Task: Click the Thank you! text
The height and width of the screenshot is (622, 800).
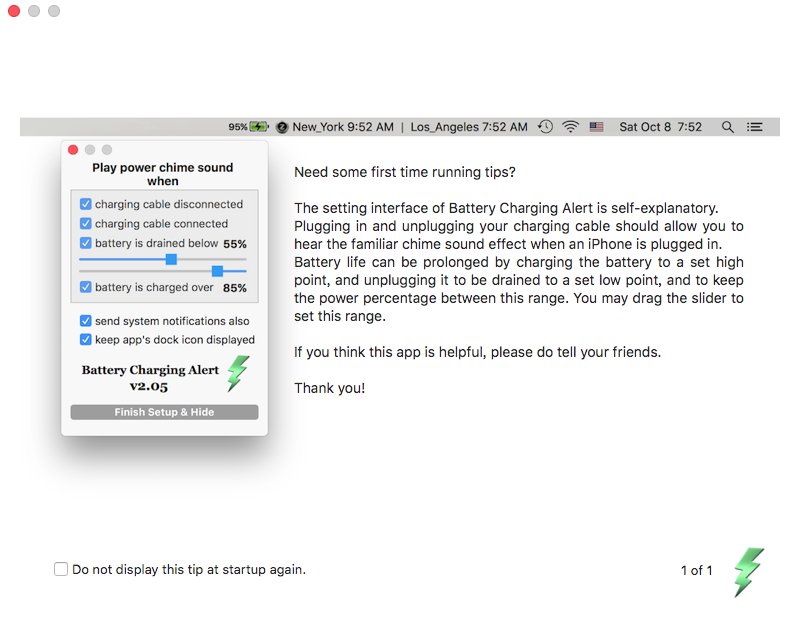Action: (330, 388)
